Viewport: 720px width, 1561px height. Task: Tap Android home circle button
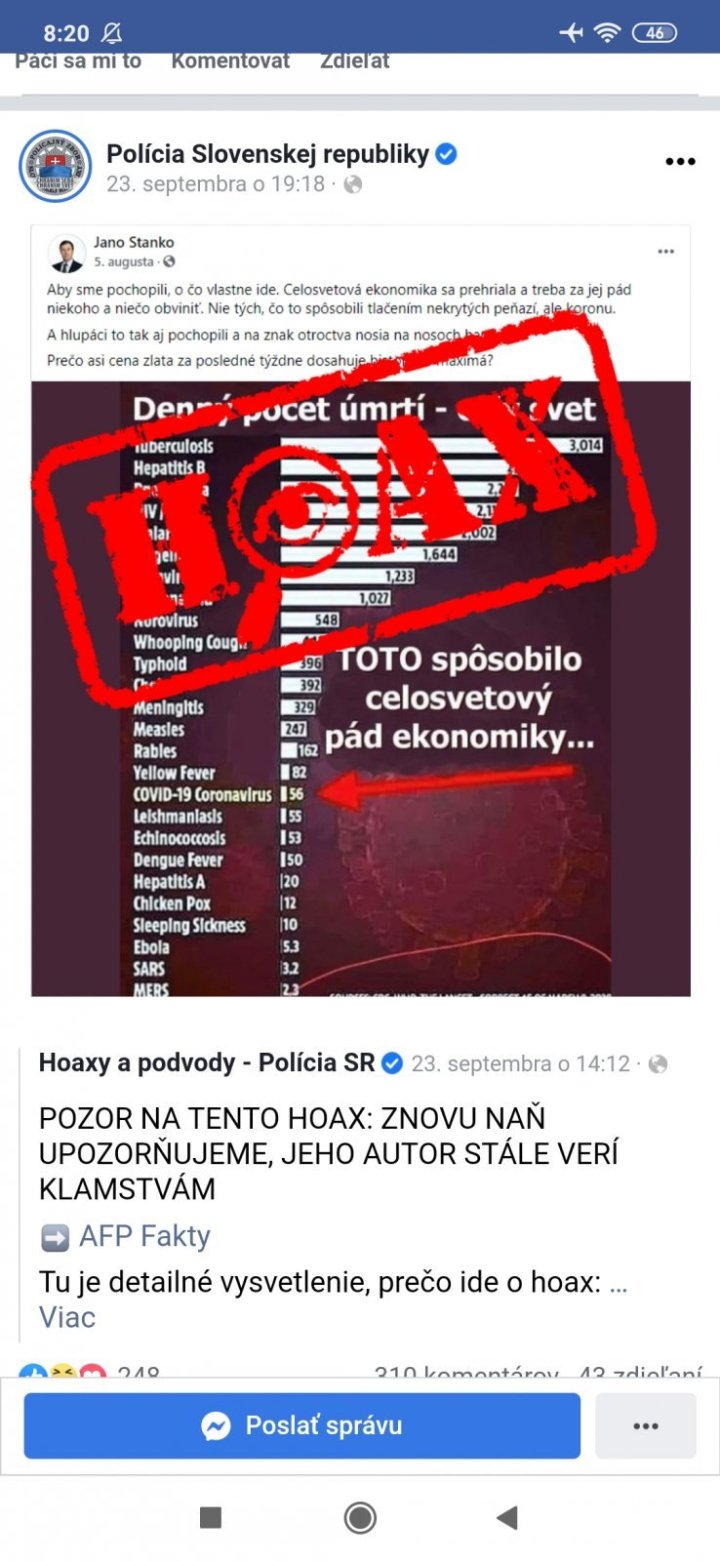[x=360, y=1518]
